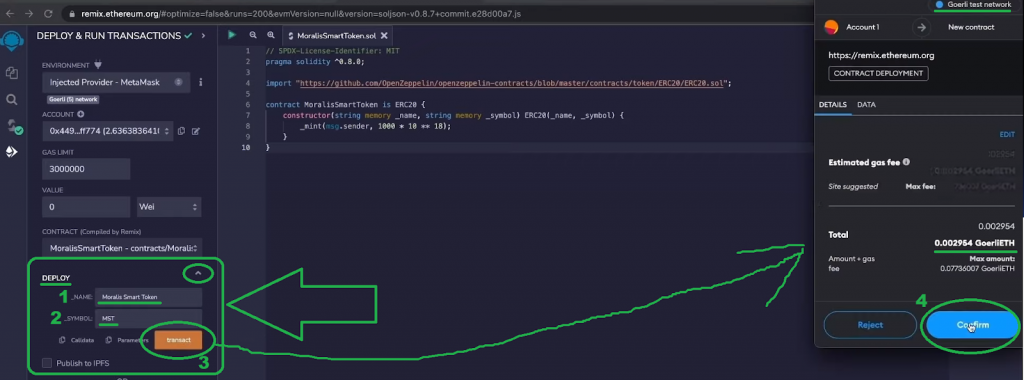Open the Environment dropdown Injected Provider - MetaMask

[116, 82]
